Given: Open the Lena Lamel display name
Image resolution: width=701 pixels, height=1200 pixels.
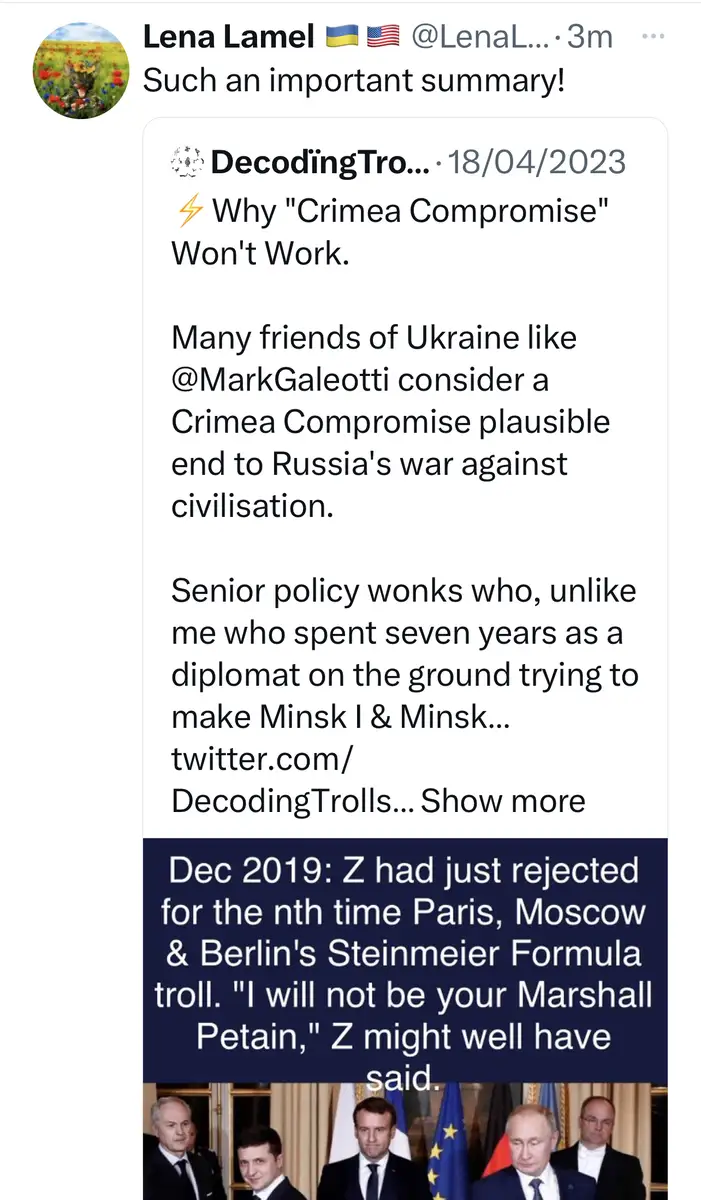Looking at the screenshot, I should point(229,37).
